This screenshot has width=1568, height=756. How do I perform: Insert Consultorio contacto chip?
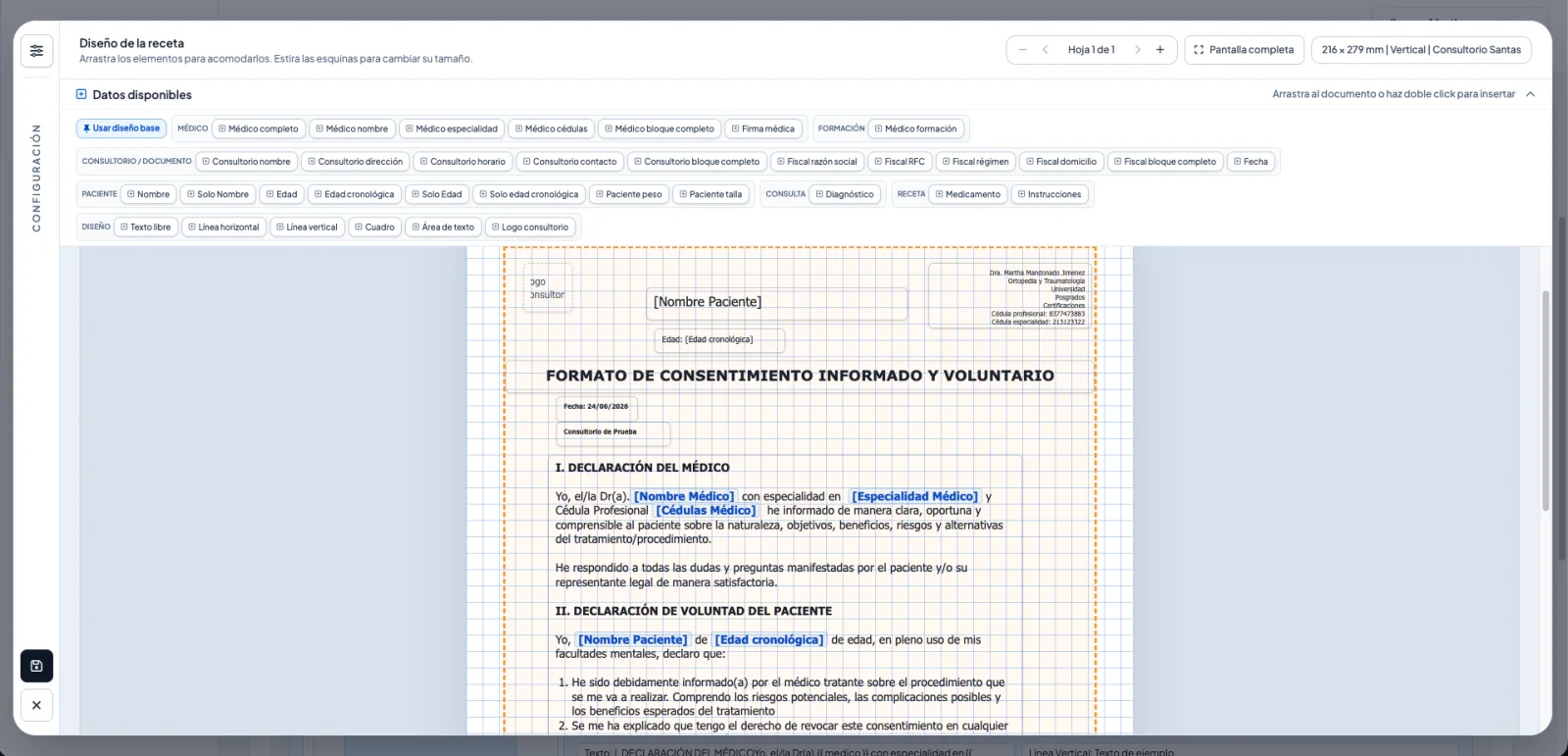pos(570,162)
